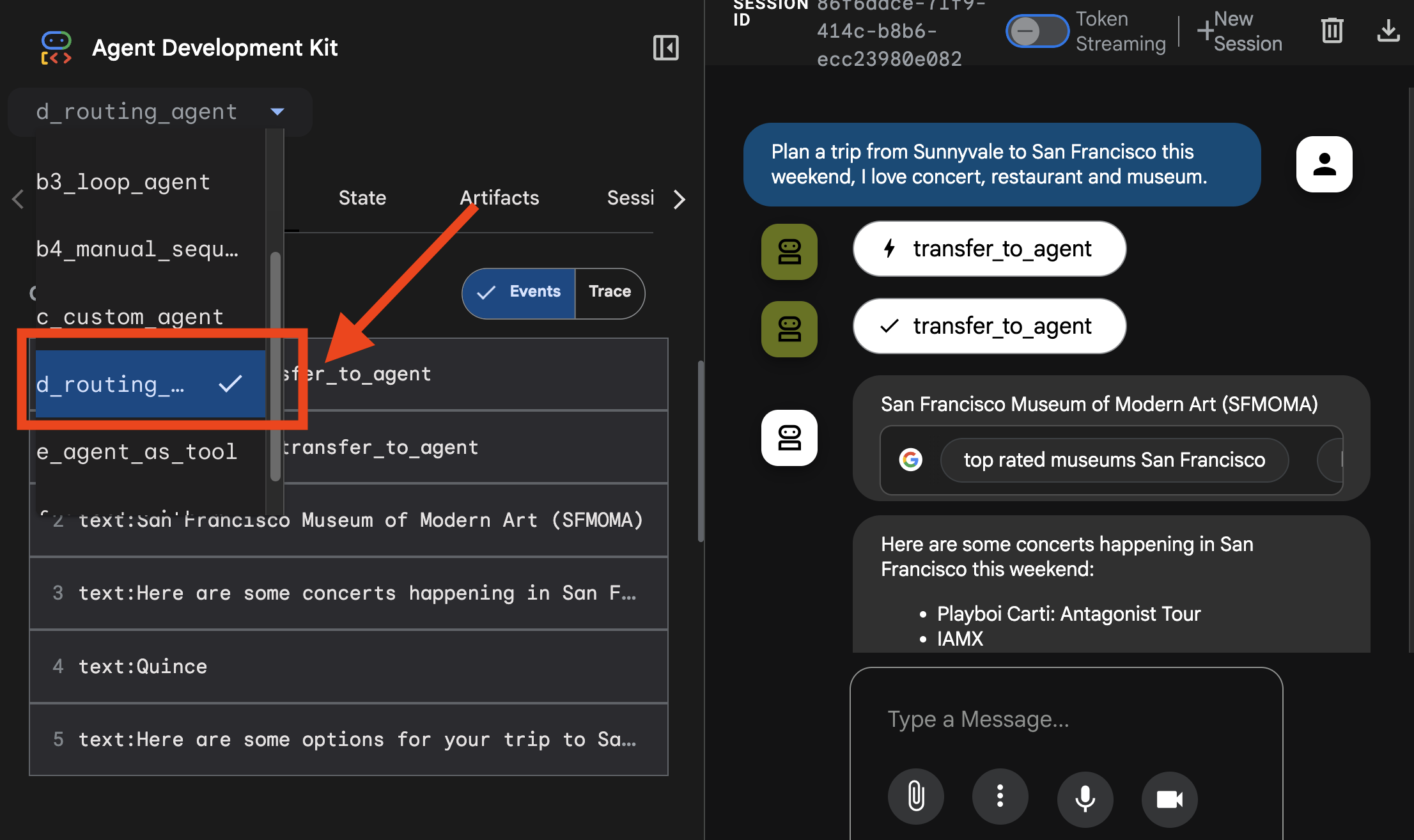
Task: Attach a file using the paperclip icon
Action: coord(916,796)
